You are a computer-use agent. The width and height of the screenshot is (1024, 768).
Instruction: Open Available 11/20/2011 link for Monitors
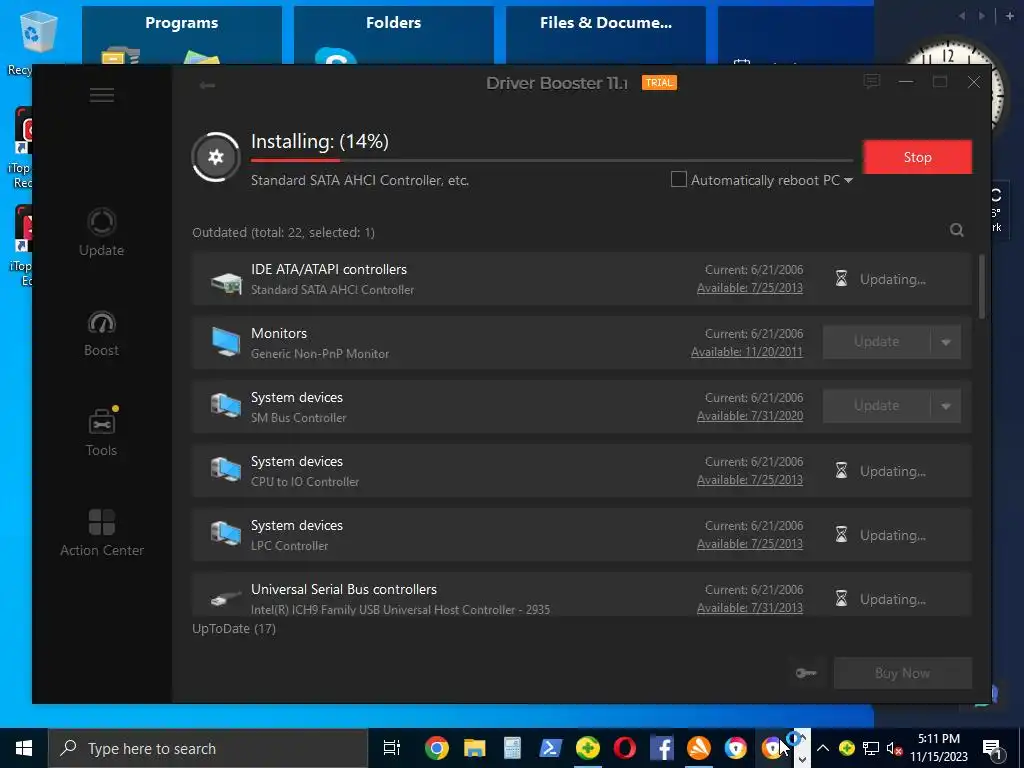[x=747, y=352]
